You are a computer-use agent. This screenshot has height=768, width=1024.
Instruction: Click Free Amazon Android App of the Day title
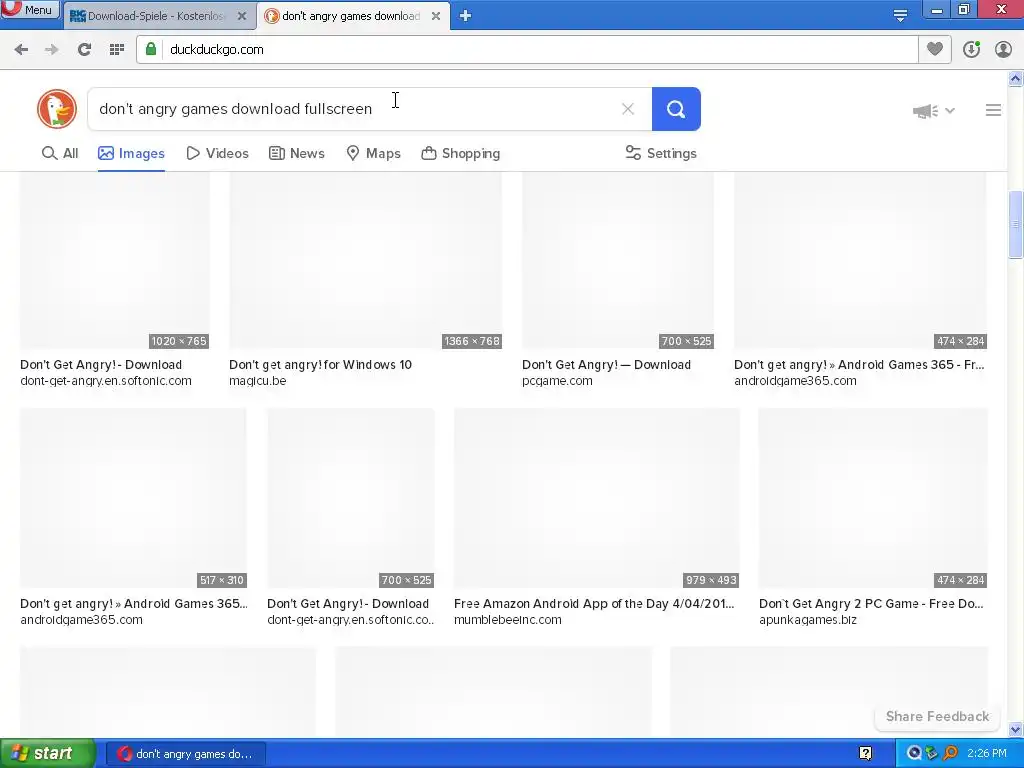[594, 604]
